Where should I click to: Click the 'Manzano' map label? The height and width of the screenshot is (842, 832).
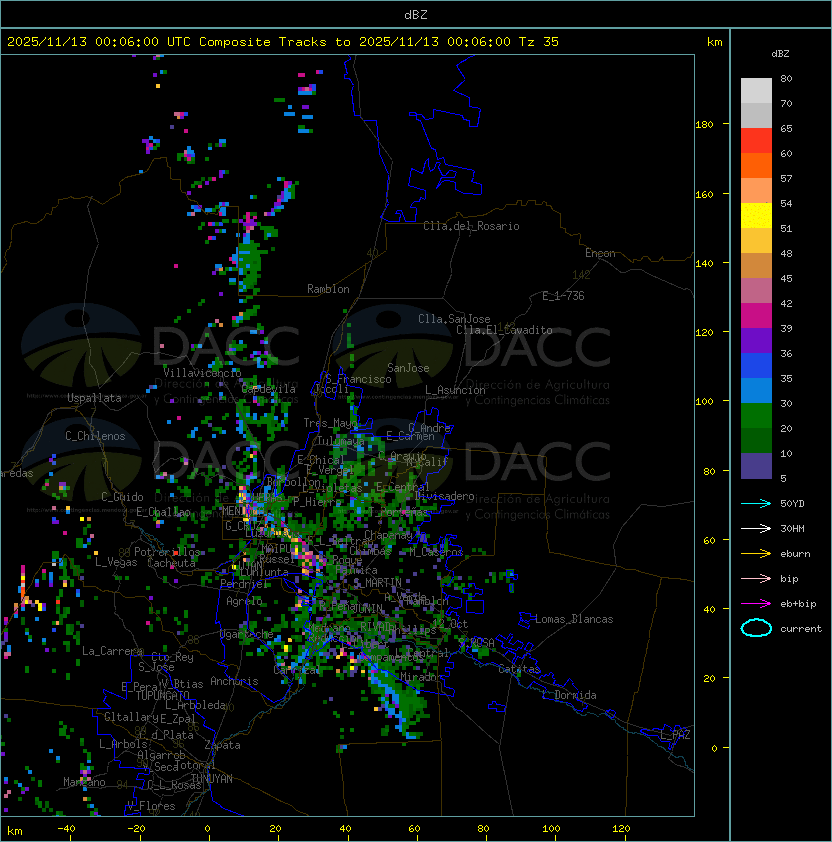coord(84,782)
